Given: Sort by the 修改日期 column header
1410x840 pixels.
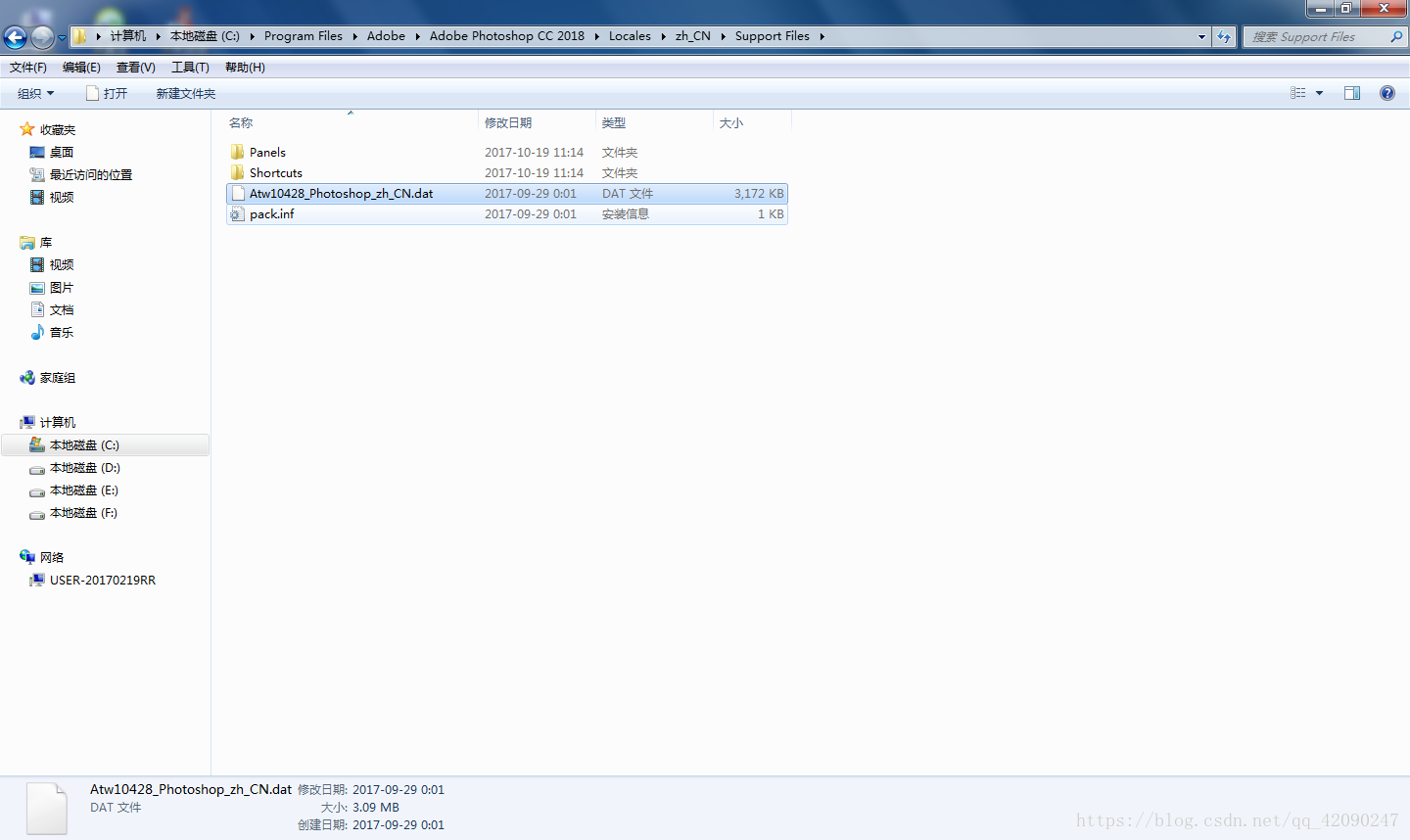Looking at the screenshot, I should (537, 122).
